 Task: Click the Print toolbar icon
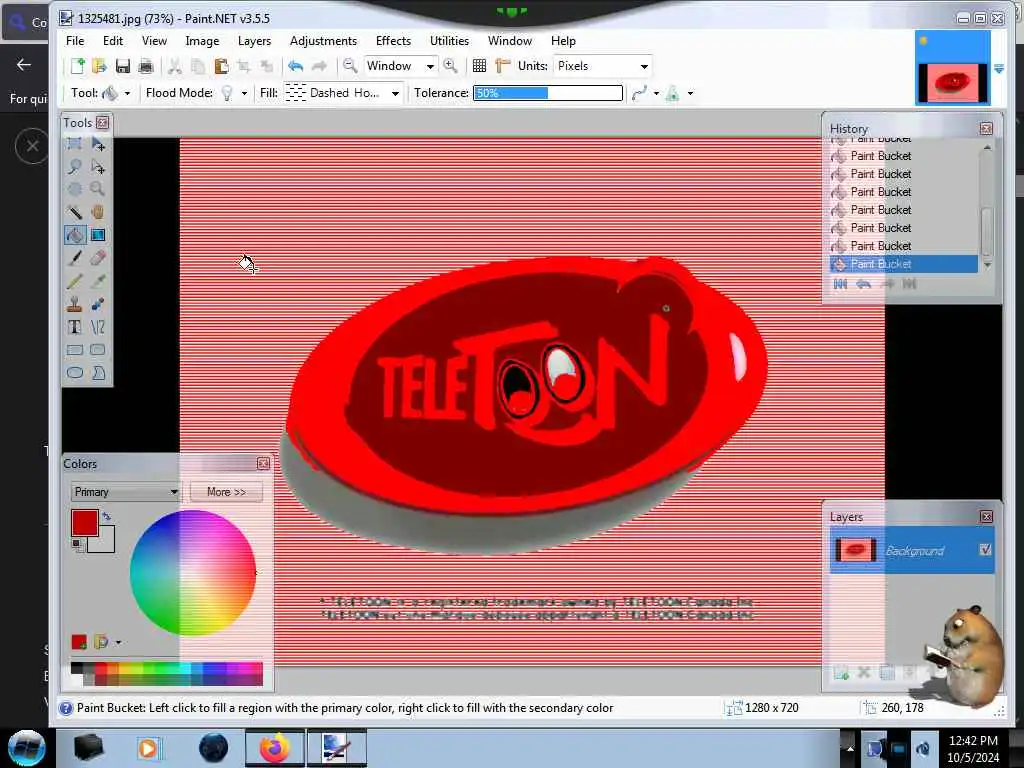146,66
